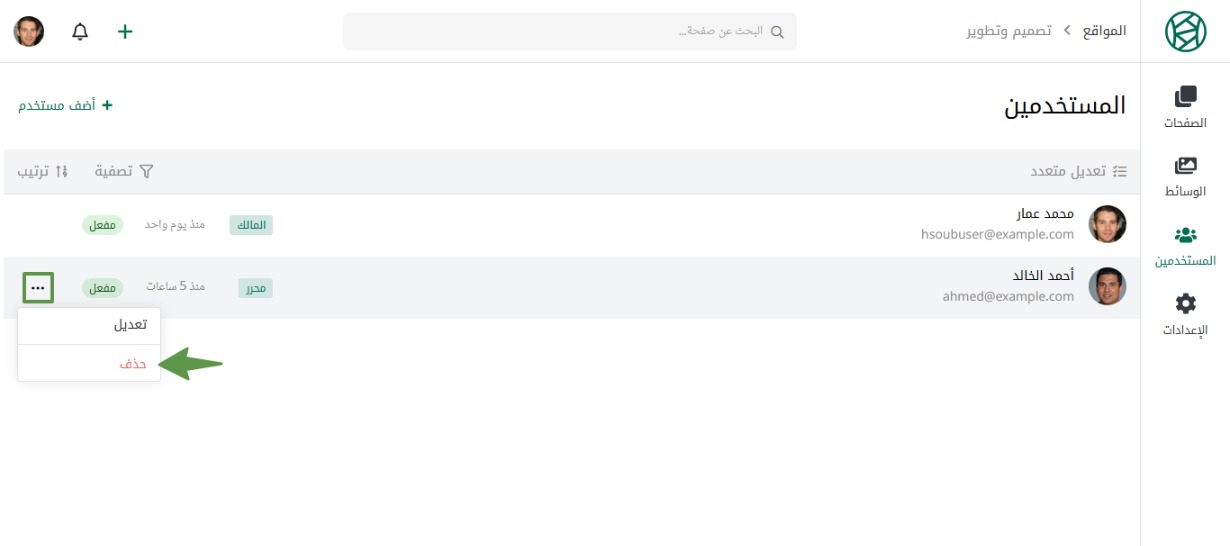This screenshot has width=1230, height=546.
Task: Click the أضف مستخدم add user button
Action: [66, 105]
